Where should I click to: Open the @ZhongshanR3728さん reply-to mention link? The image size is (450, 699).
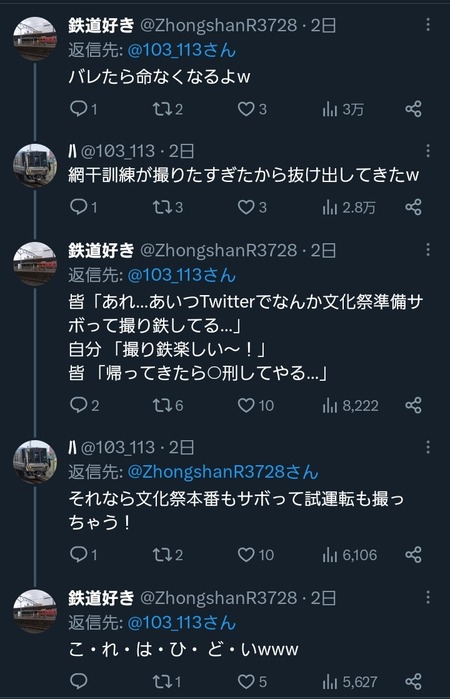click(223, 472)
